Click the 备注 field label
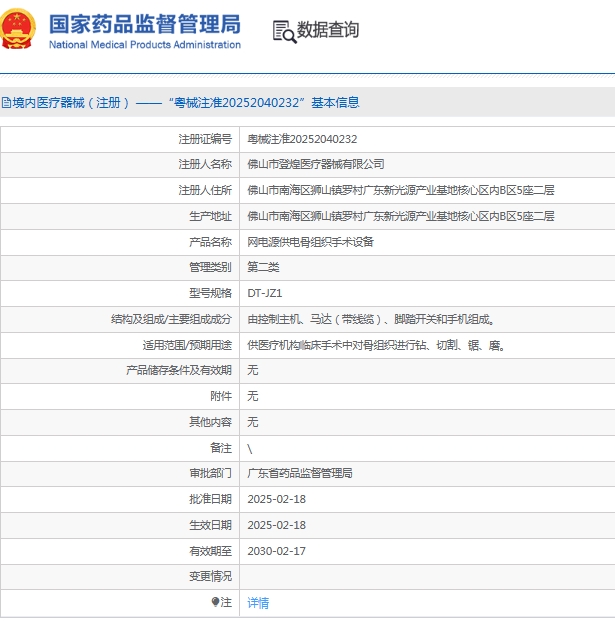 [221, 448]
